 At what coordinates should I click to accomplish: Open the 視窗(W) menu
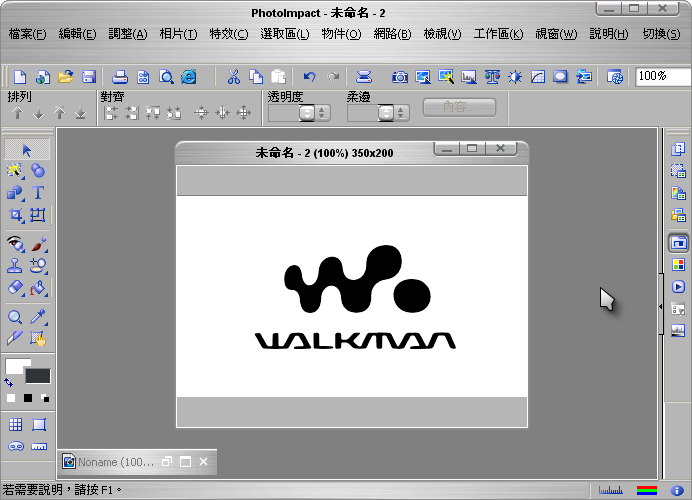pos(556,34)
